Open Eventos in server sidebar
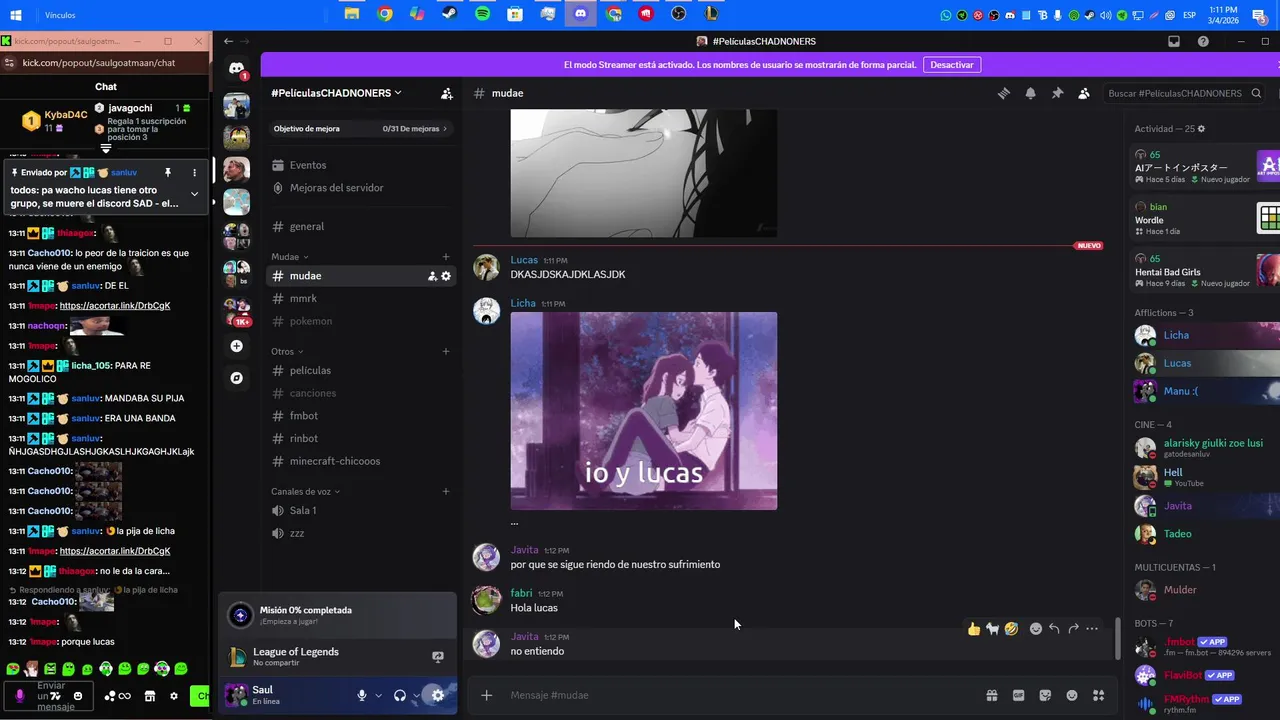The height and width of the screenshot is (720, 1280). [x=360, y=165]
